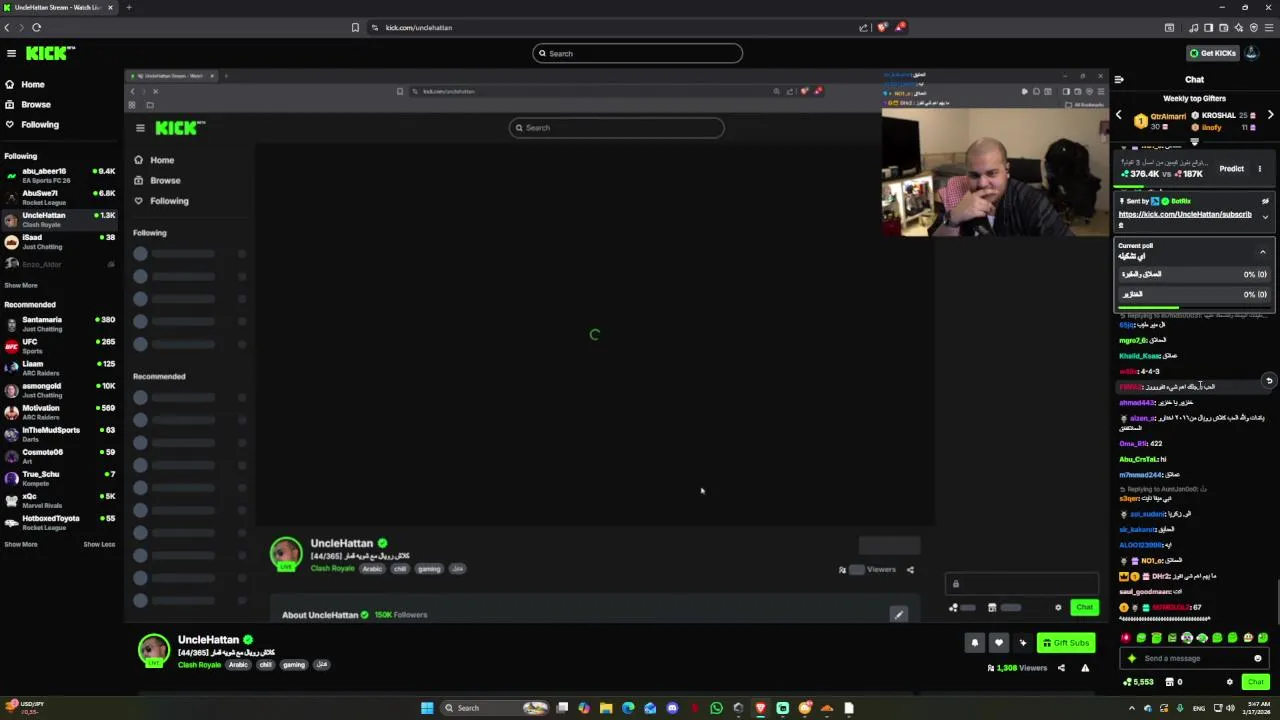
Task: Open File Explorer from the taskbar
Action: click(x=606, y=708)
